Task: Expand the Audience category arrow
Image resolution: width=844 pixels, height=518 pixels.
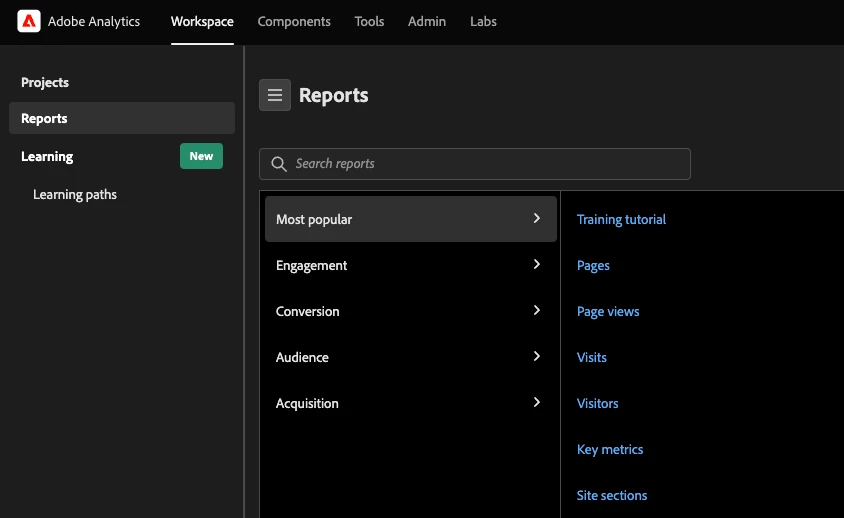Action: [537, 356]
